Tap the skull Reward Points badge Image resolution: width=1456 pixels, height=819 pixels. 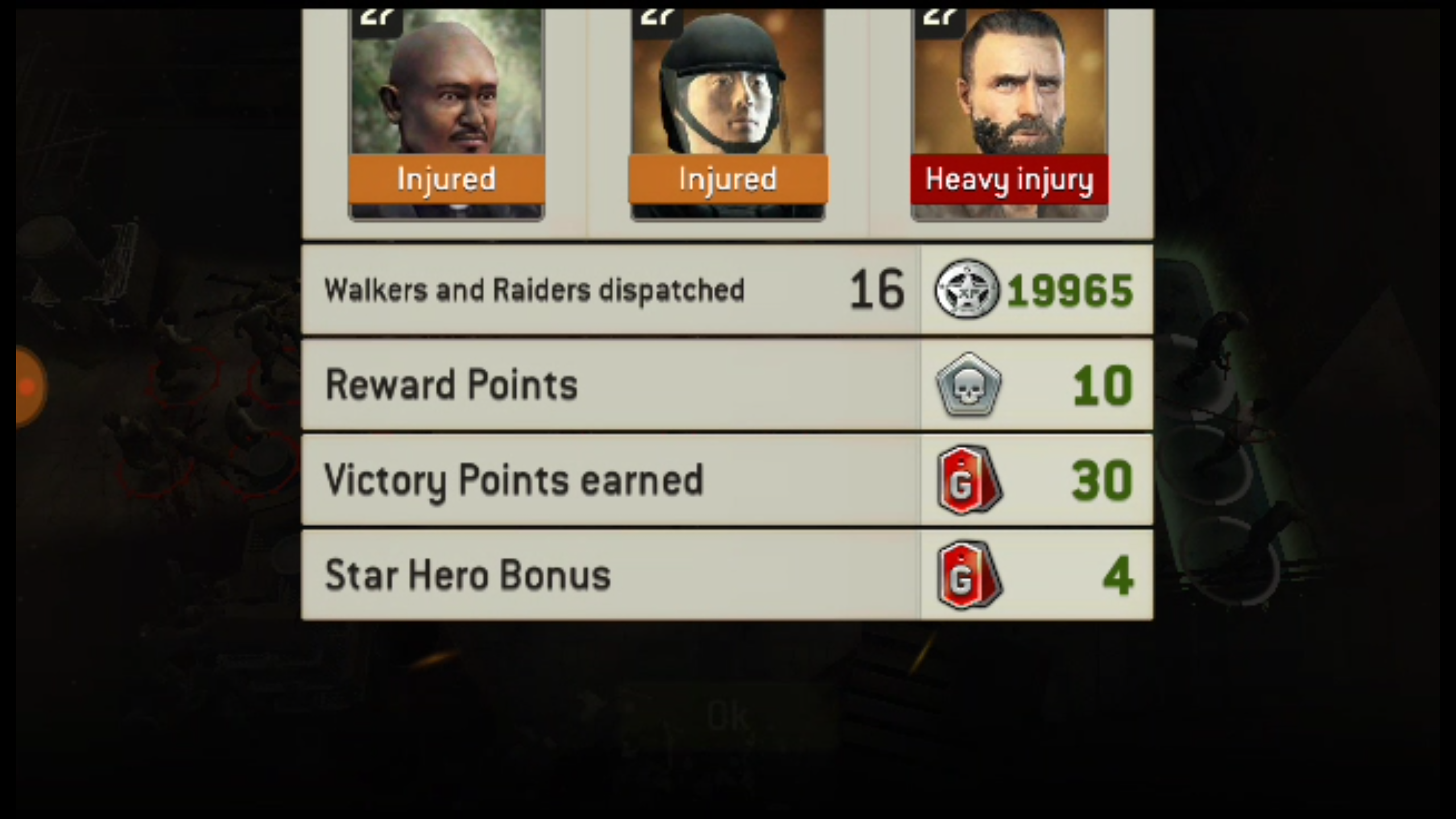click(x=969, y=385)
